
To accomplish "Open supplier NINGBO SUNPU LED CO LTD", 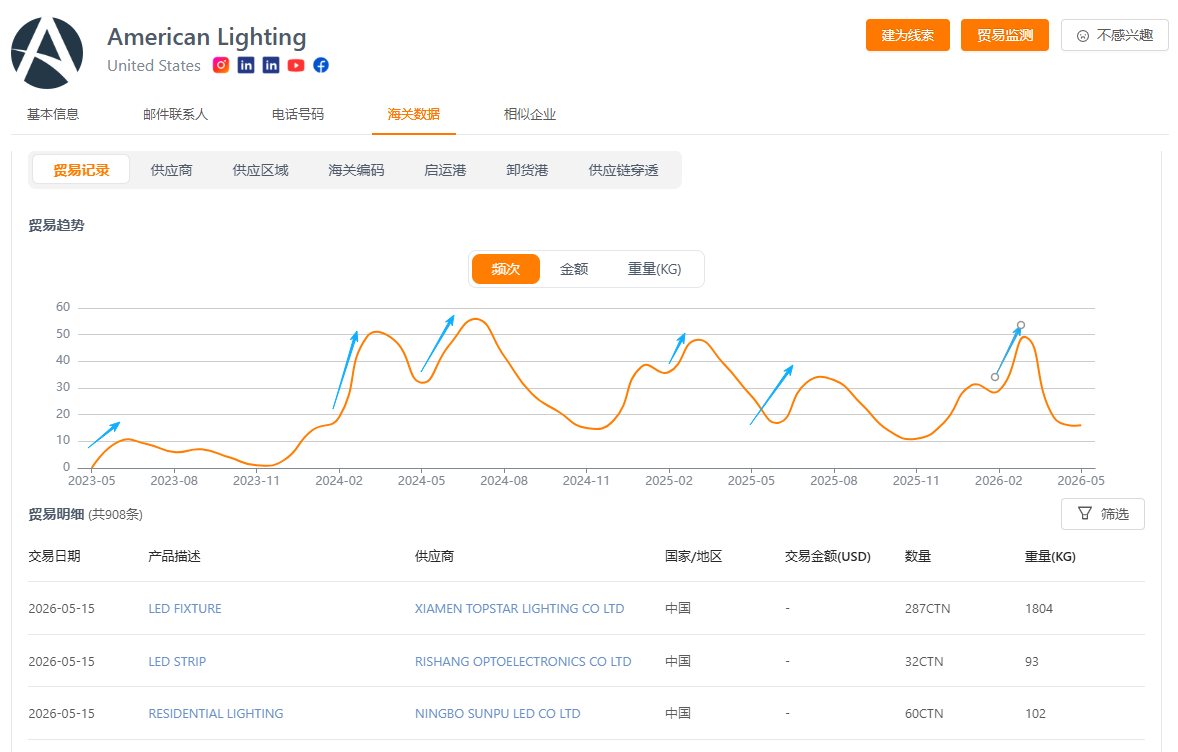I will tap(497, 714).
